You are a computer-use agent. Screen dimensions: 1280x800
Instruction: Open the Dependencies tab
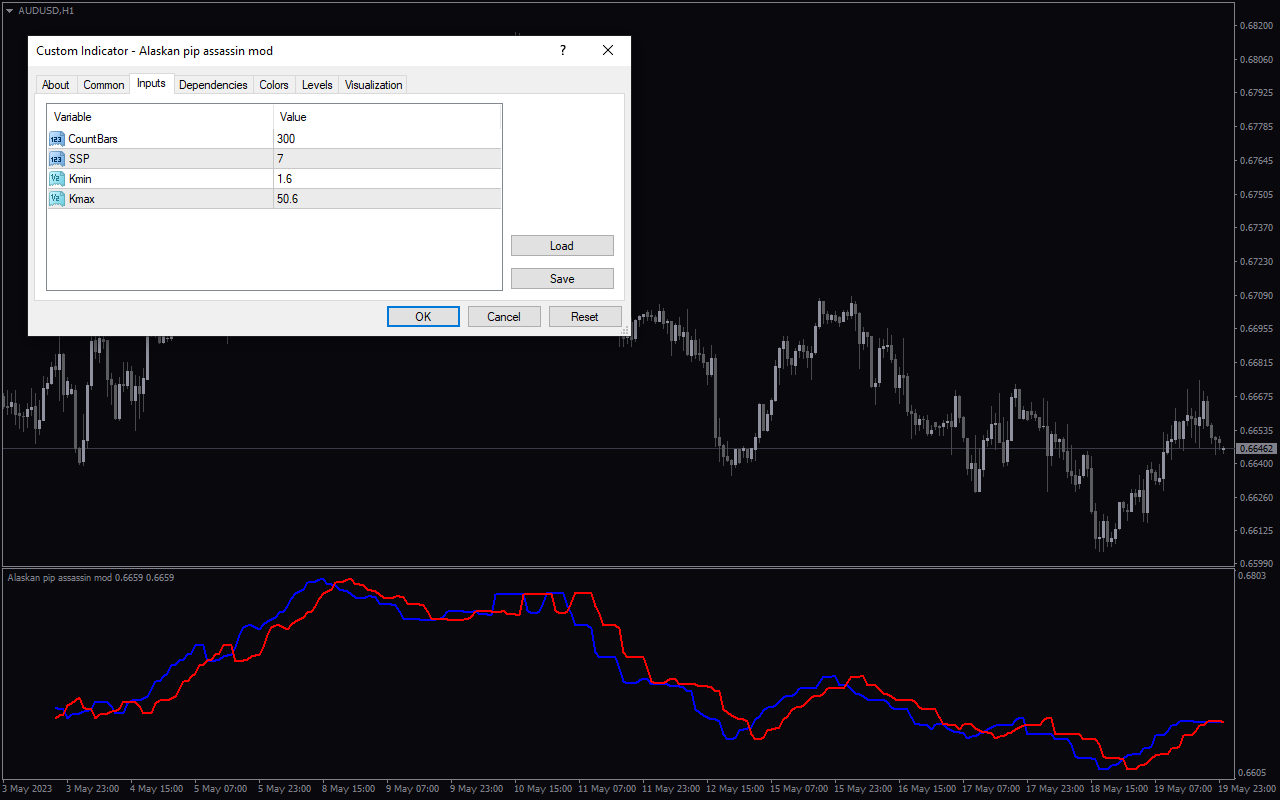[x=213, y=85]
